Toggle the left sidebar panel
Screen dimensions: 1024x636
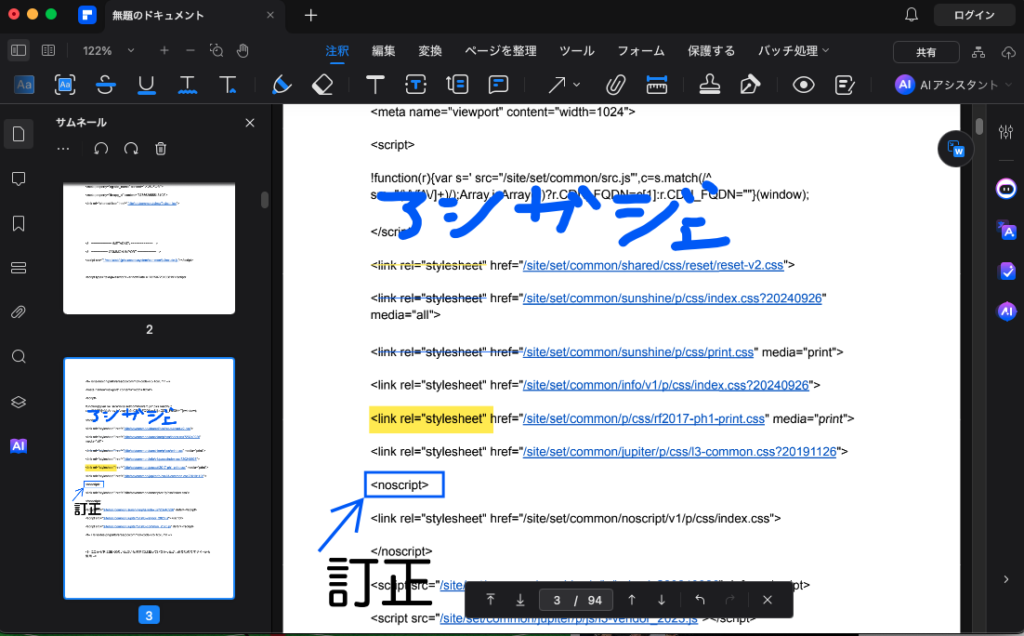pos(18,50)
